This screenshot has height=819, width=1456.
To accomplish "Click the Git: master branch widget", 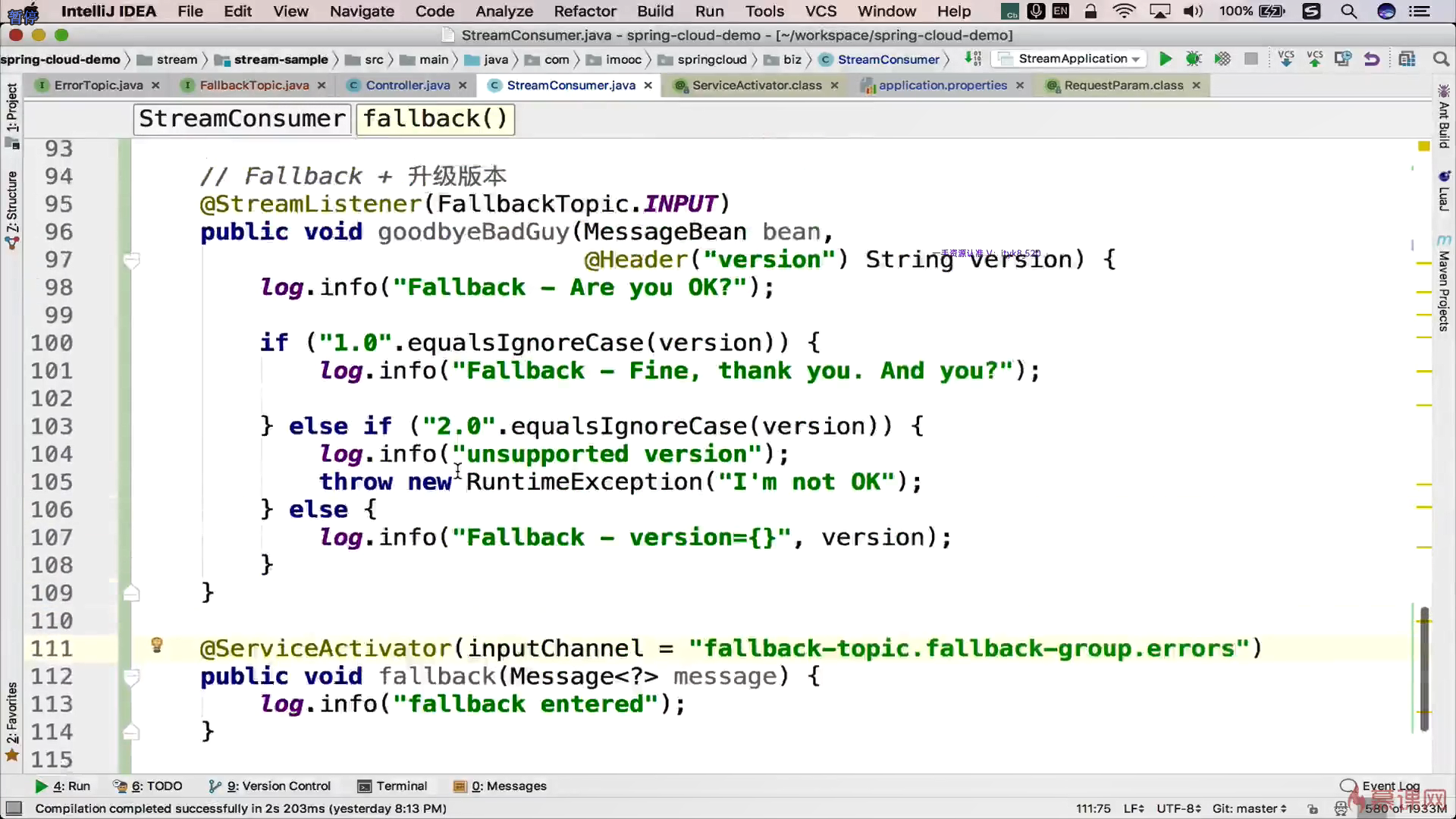I will point(1248,809).
